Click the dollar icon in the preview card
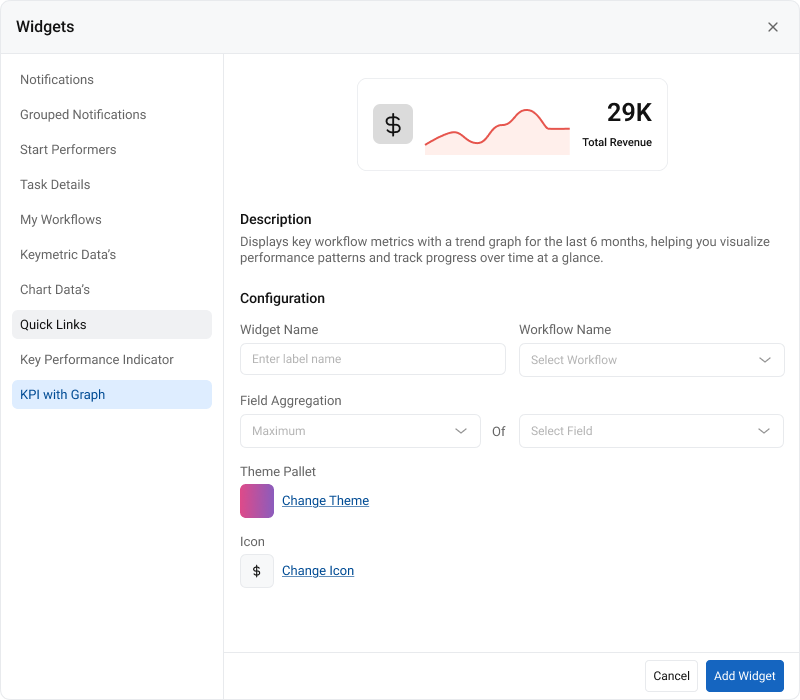Screen dimensions: 800x700 (393, 124)
